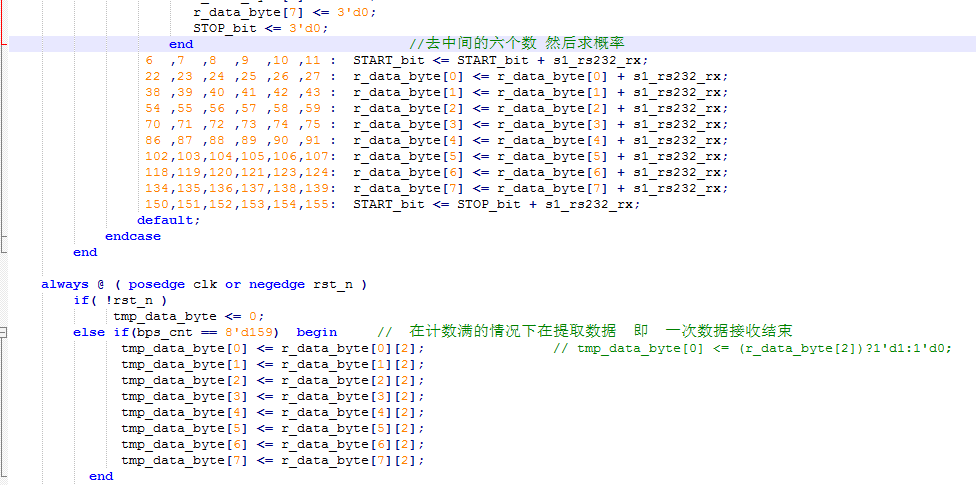
Task: Place cursor on the 'endcase' keyword
Action: point(133,236)
